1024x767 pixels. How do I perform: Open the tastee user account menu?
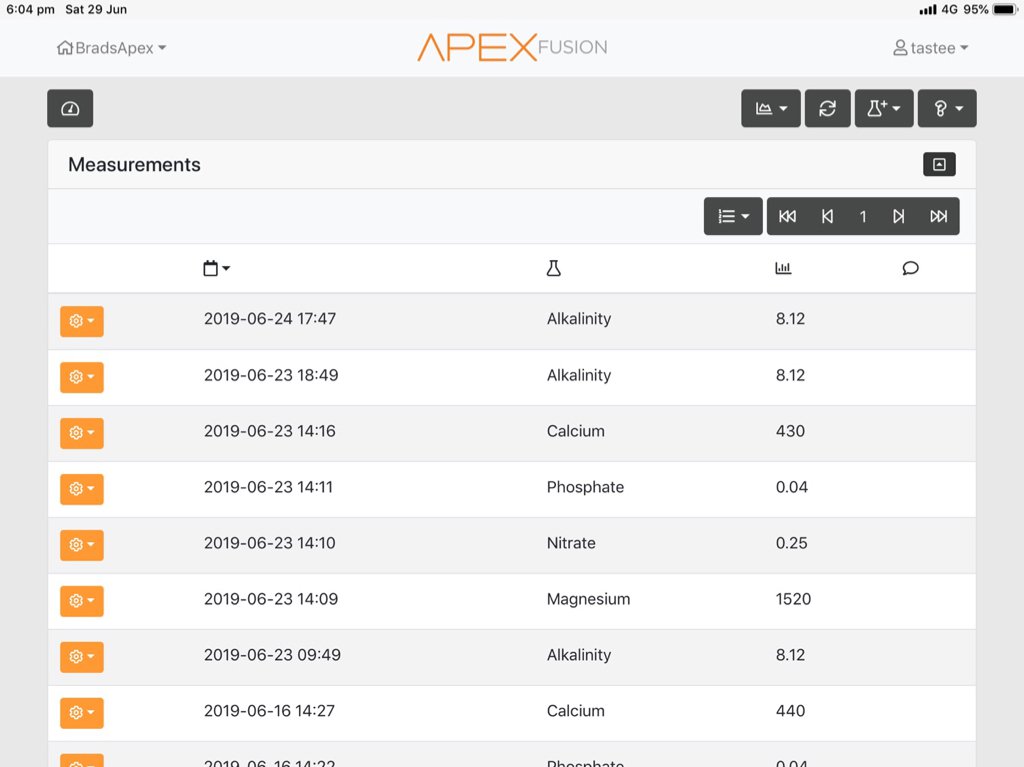[x=931, y=48]
